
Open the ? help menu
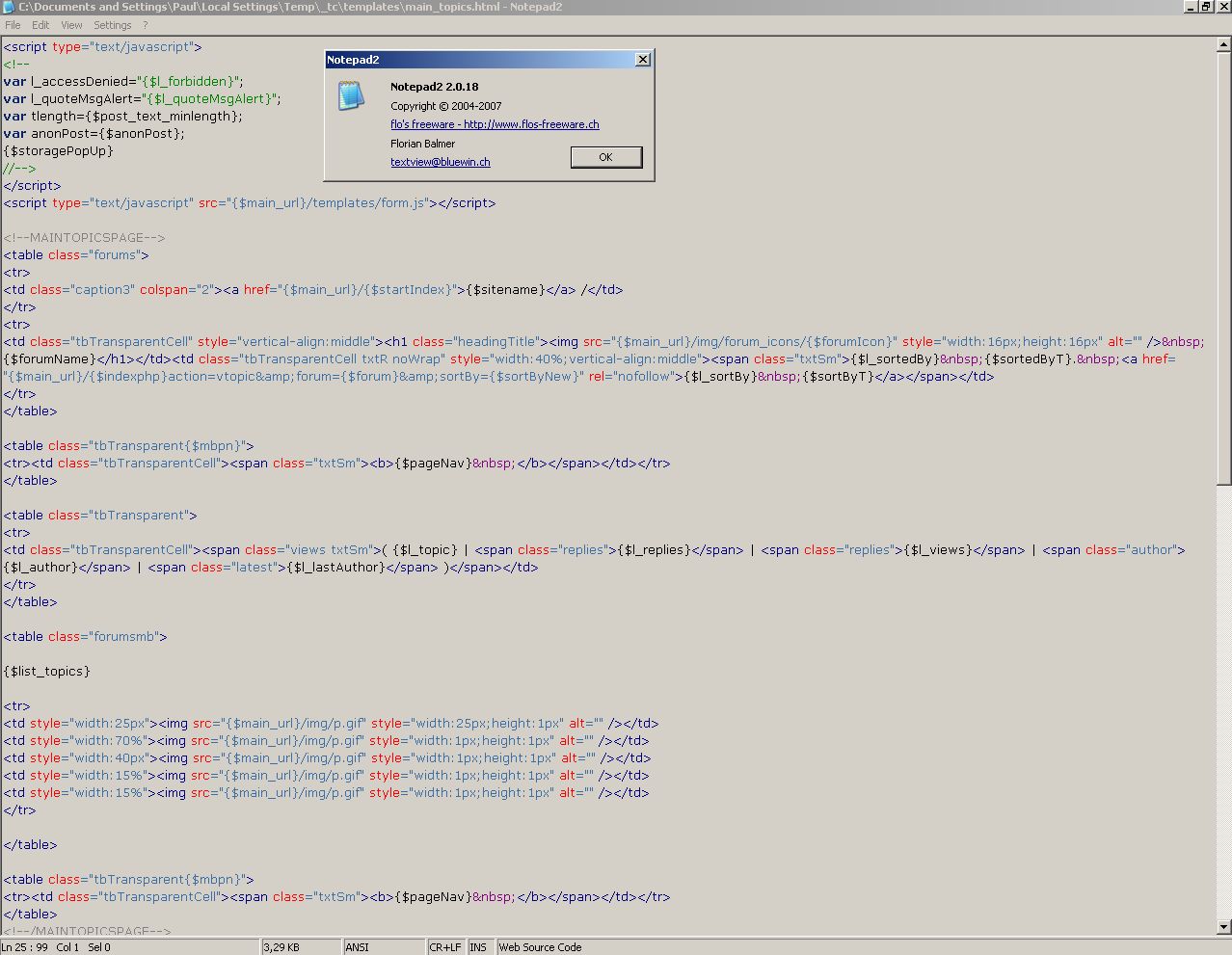(x=146, y=25)
